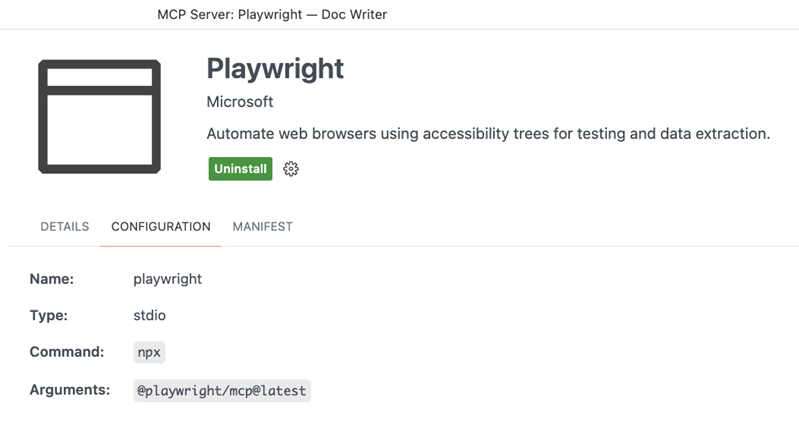Click the server description text
Screen dimensions: 799x428
(488, 134)
